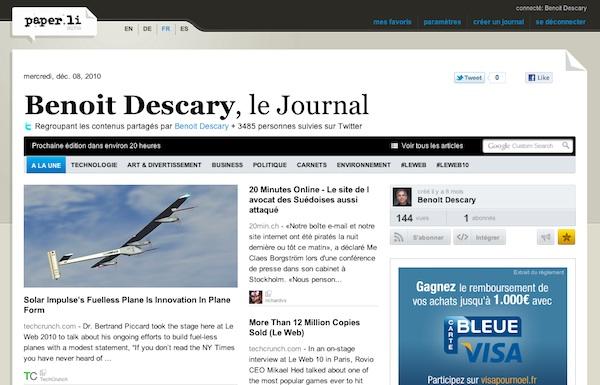Screen dimensions: 600x385
Task: Click the S'abonner button
Action: pyautogui.click(x=420, y=237)
